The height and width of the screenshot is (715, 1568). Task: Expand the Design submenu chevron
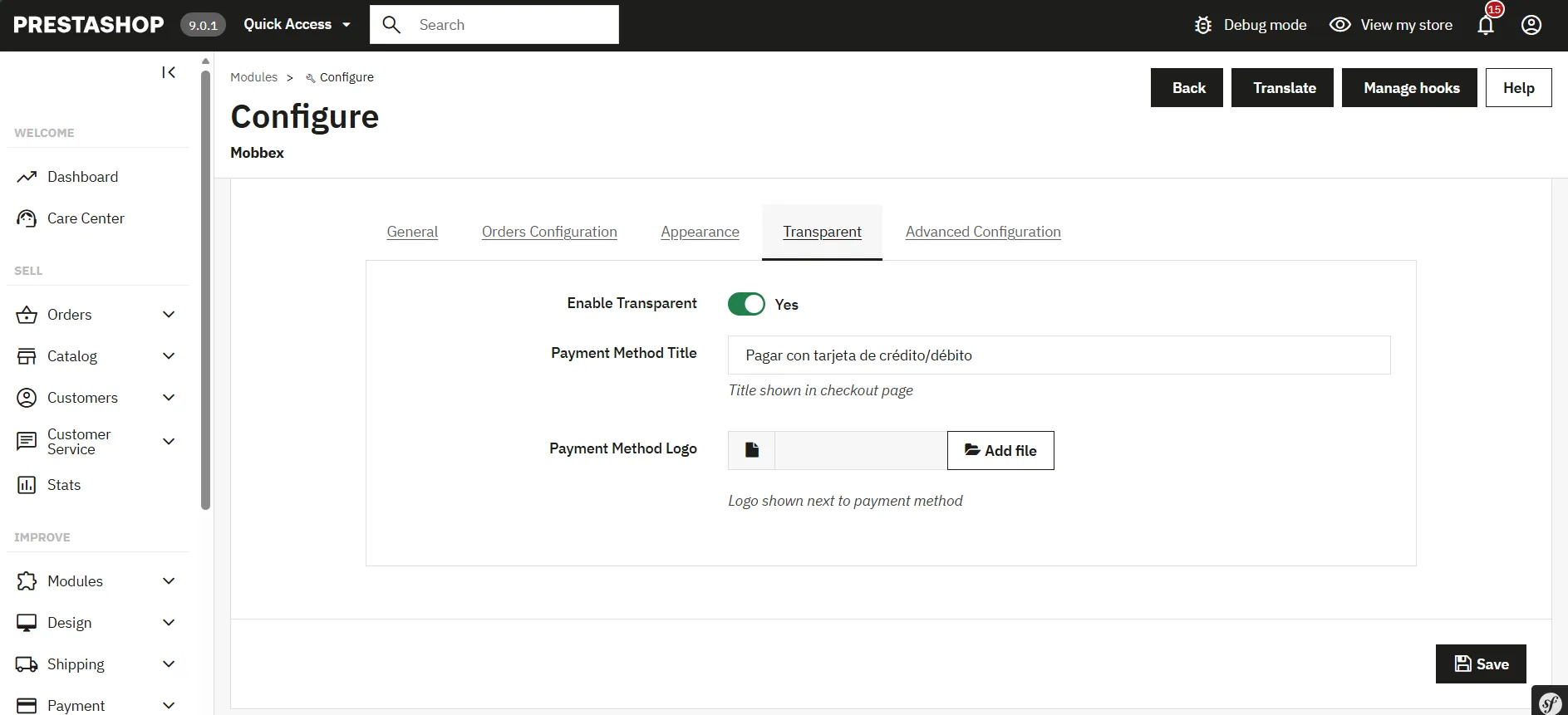(x=169, y=623)
